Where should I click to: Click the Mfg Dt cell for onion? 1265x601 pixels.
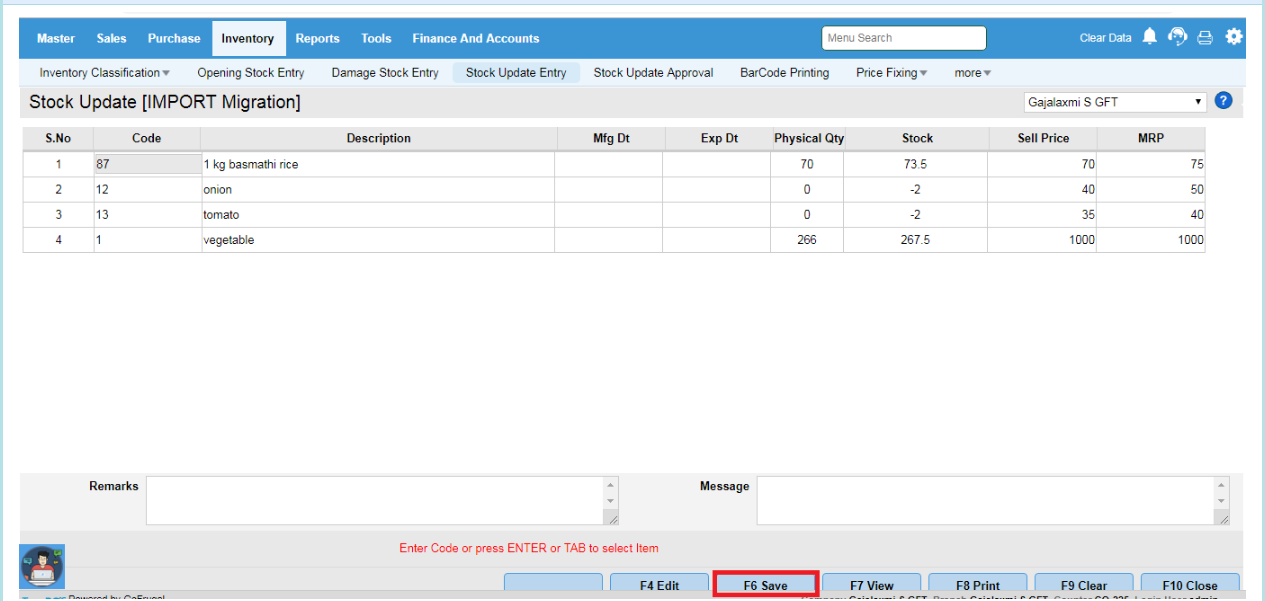point(609,190)
